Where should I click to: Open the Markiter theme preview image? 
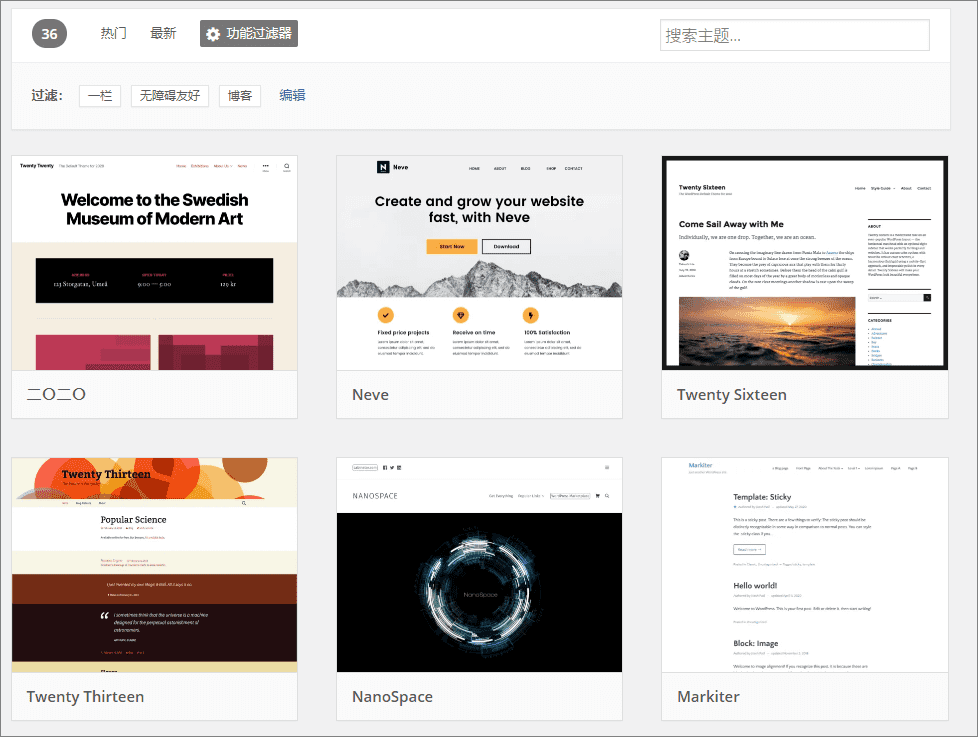click(805, 565)
